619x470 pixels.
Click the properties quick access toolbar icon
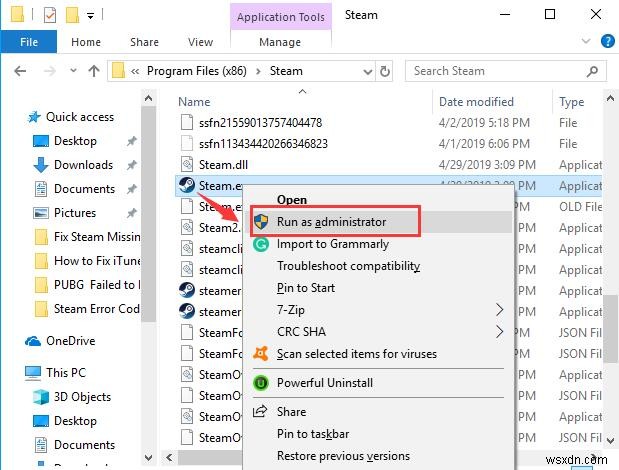click(50, 15)
